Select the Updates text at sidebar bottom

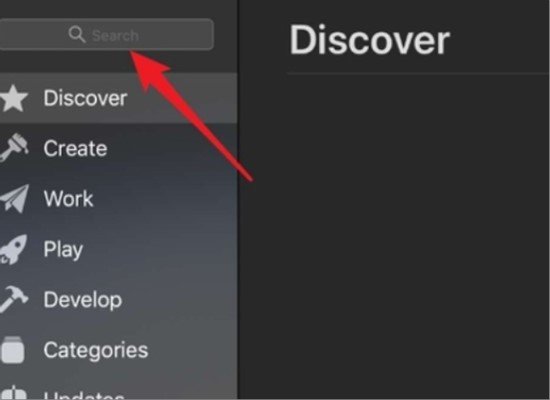click(x=84, y=395)
